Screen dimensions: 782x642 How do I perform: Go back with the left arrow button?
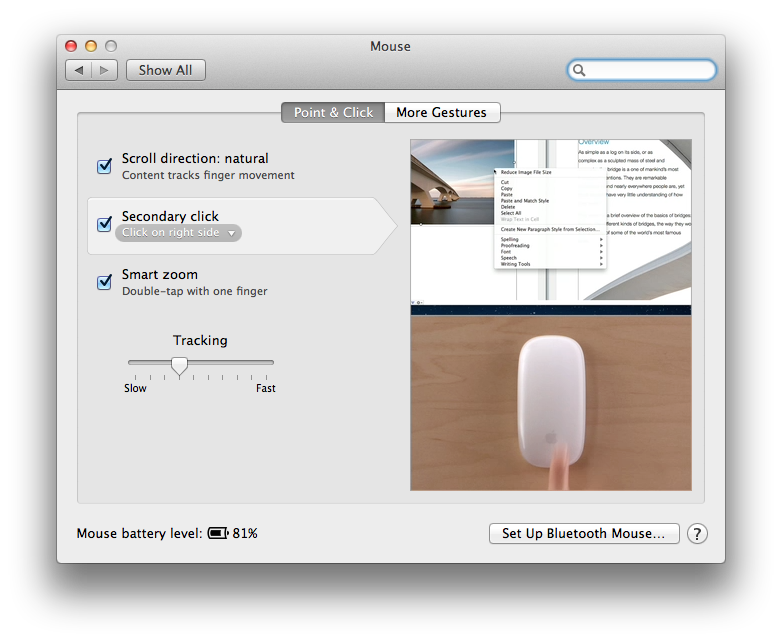tap(79, 70)
